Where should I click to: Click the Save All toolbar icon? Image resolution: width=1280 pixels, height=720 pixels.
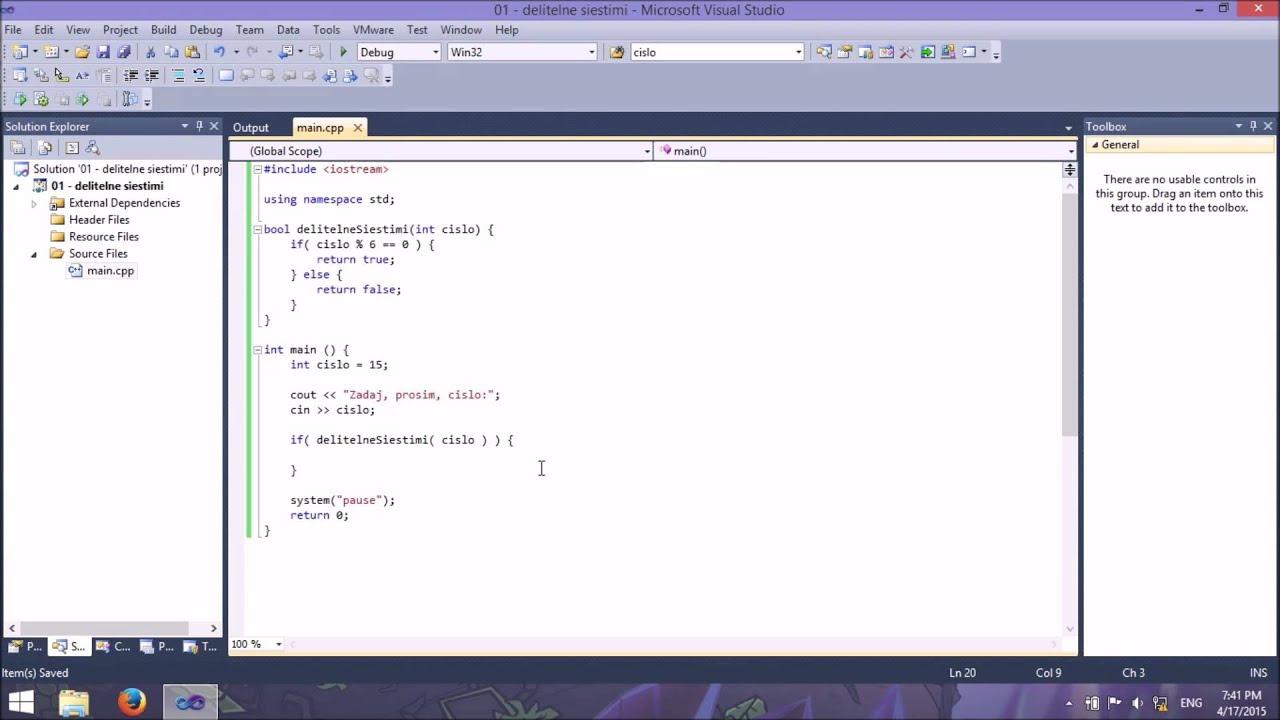124,52
